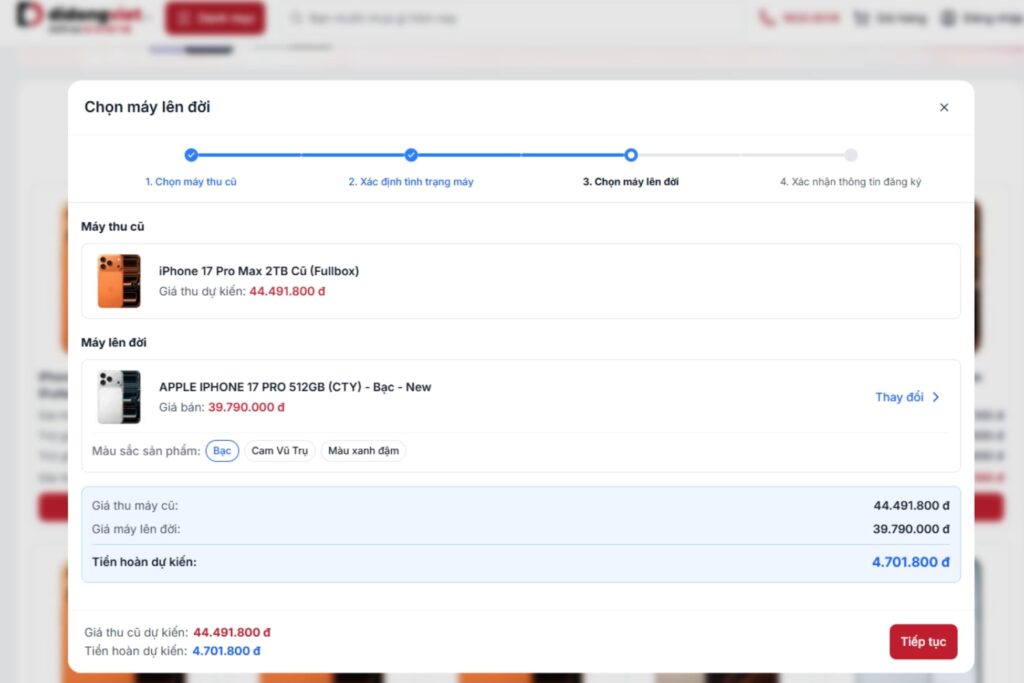1024x683 pixels.
Task: Open iPhone 17 Pro silver thumbnail
Action: [119, 396]
